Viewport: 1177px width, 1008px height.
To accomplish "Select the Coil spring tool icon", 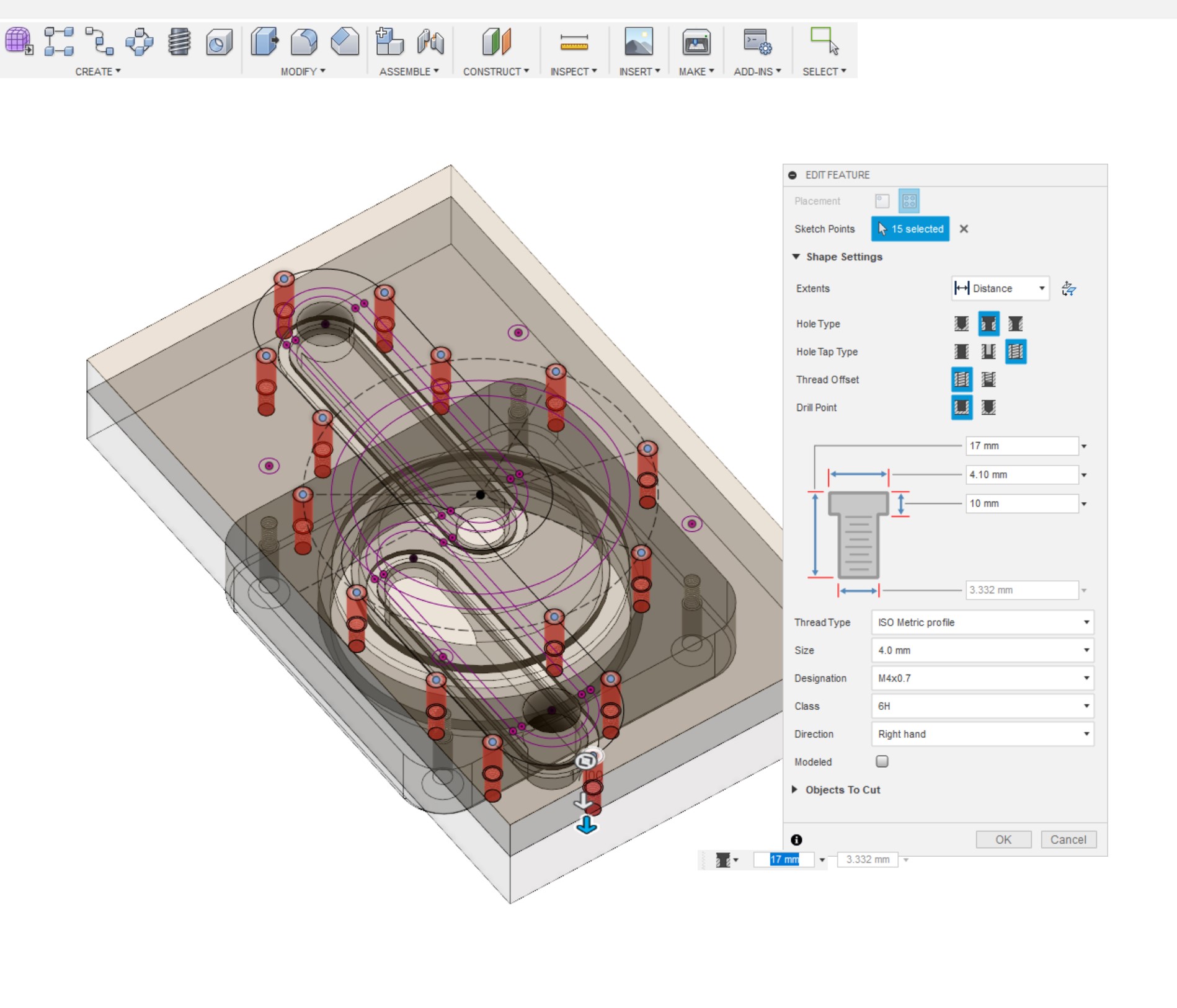I will (179, 42).
